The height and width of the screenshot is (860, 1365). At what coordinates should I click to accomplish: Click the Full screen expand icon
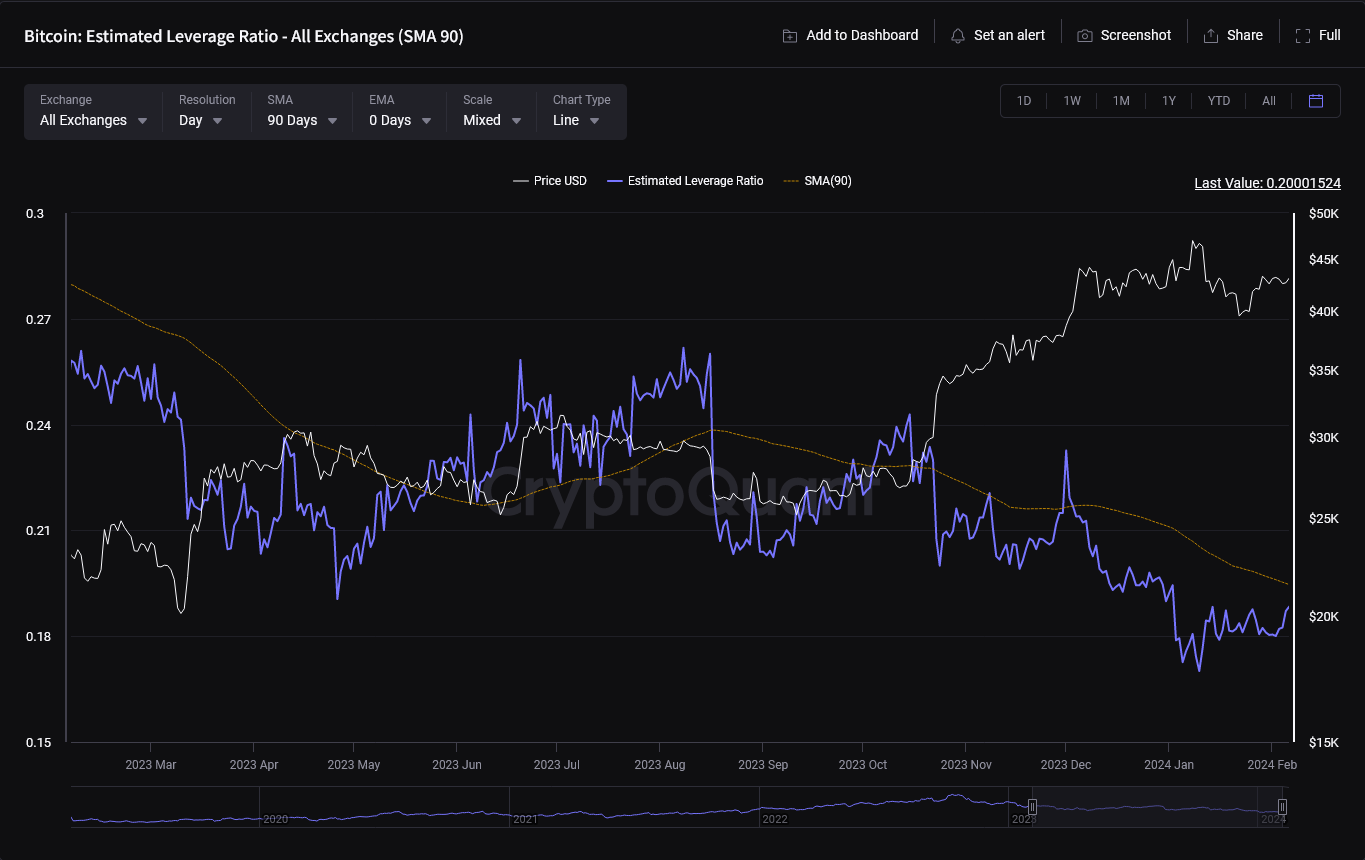click(1303, 35)
